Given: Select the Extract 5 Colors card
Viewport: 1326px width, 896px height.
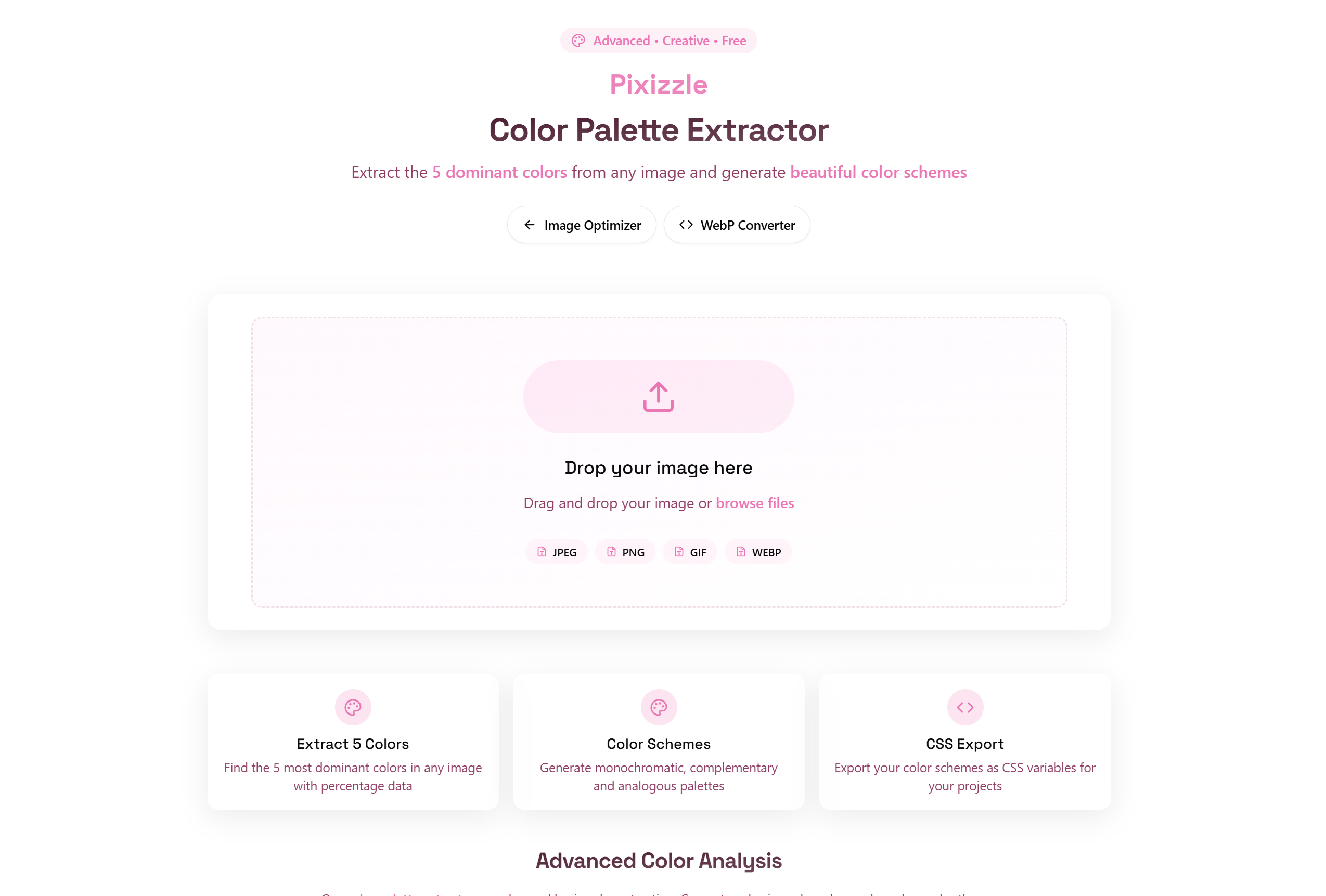Looking at the screenshot, I should 353,742.
